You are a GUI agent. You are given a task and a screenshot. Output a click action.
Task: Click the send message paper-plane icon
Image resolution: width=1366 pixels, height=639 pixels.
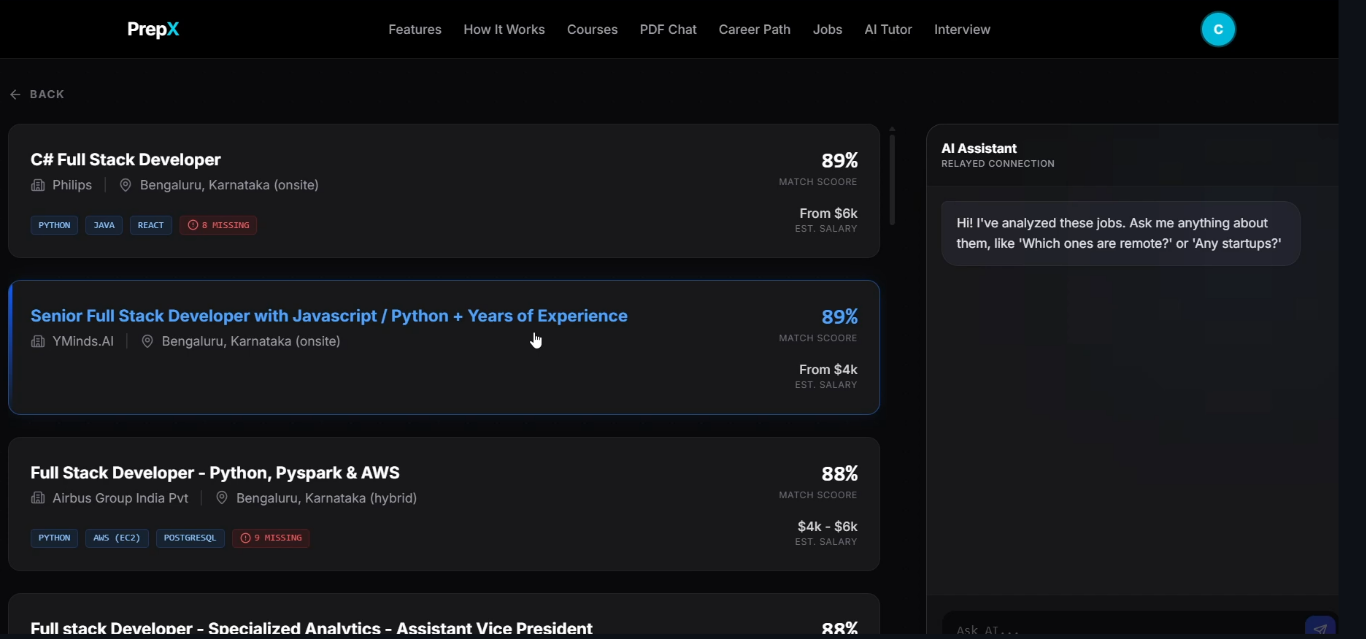coord(1320,629)
